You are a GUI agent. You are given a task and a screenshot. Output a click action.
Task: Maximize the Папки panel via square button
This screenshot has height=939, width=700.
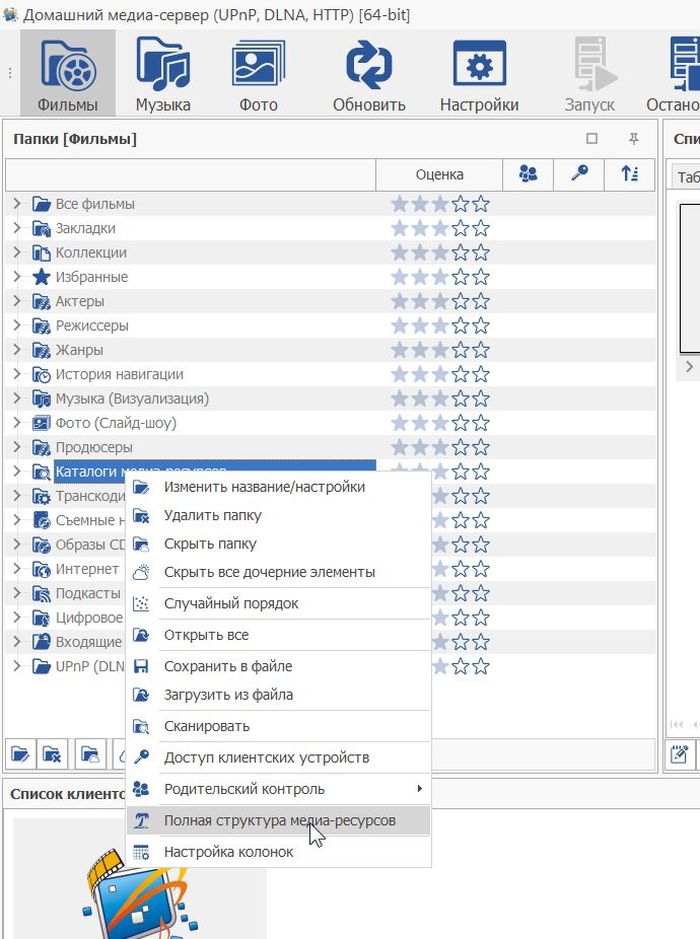point(592,139)
